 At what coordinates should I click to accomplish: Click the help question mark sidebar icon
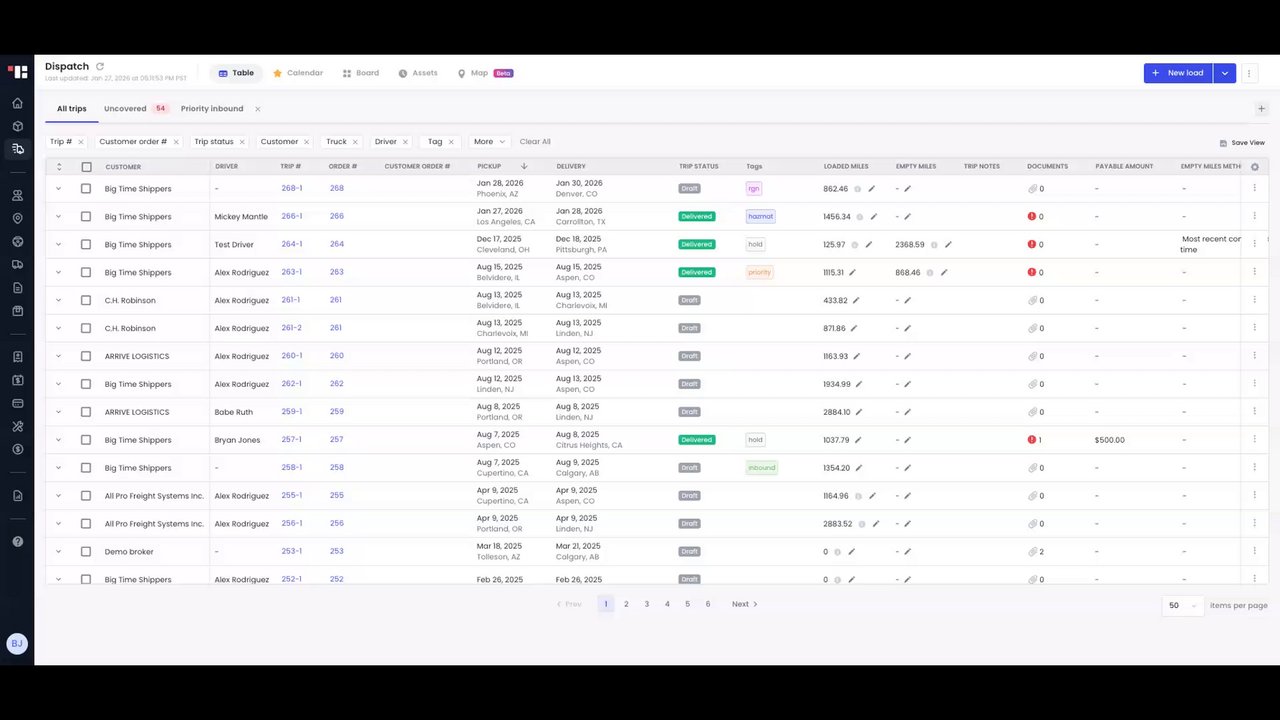coord(17,541)
